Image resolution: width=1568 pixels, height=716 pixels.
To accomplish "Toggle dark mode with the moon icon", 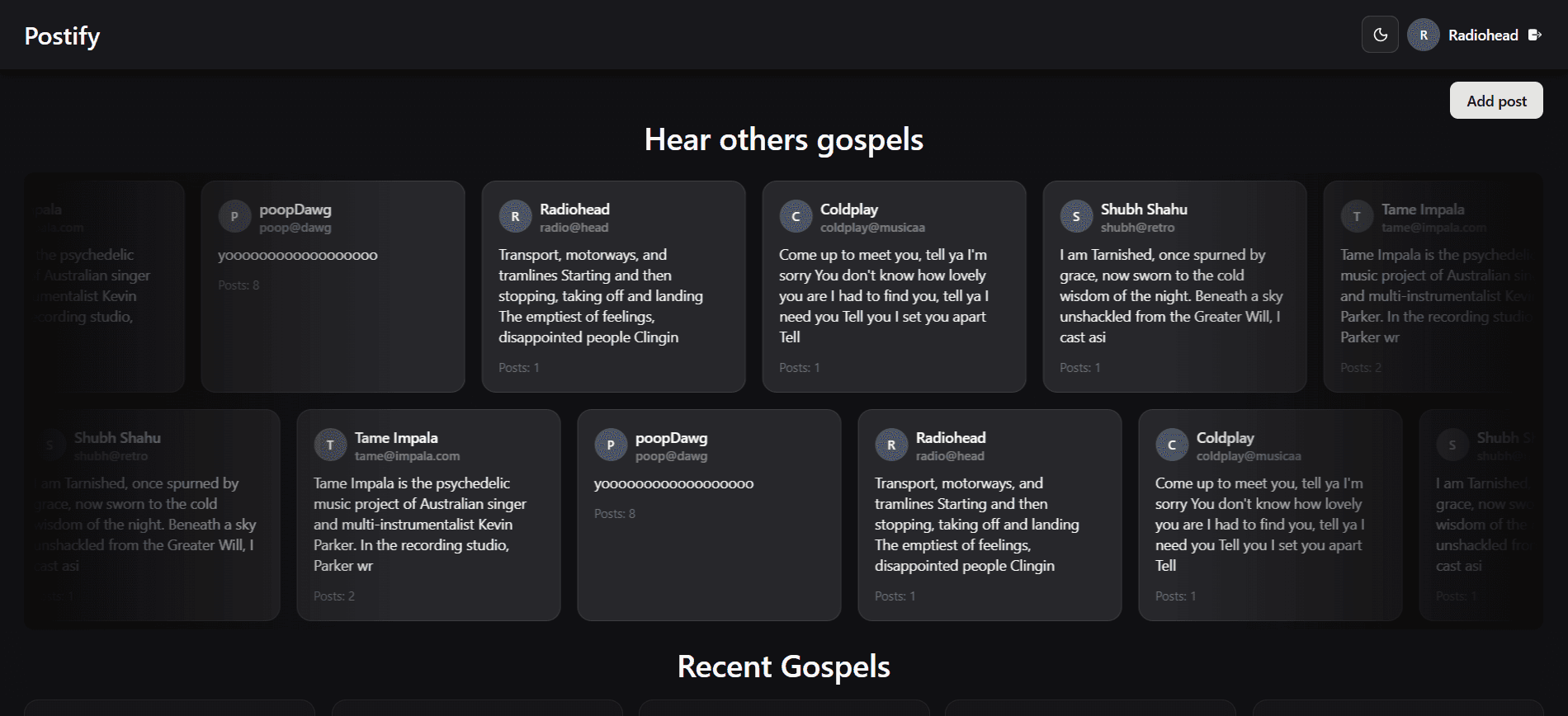I will pos(1380,35).
